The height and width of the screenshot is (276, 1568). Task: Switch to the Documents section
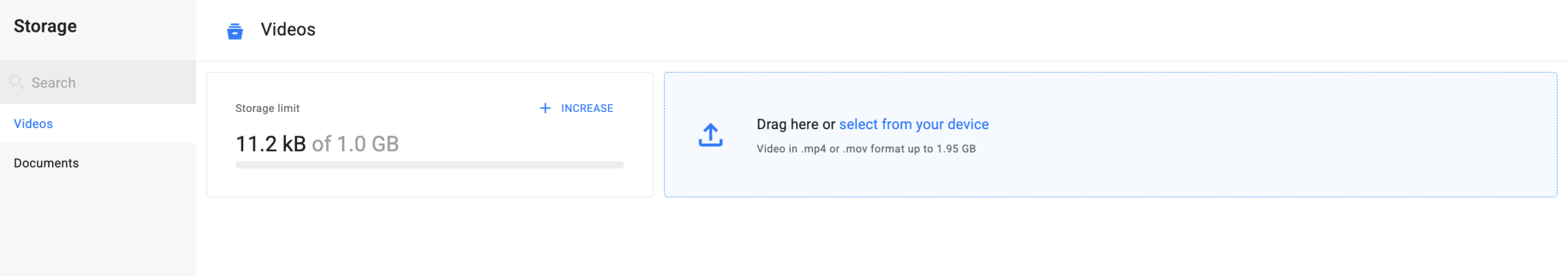(47, 163)
